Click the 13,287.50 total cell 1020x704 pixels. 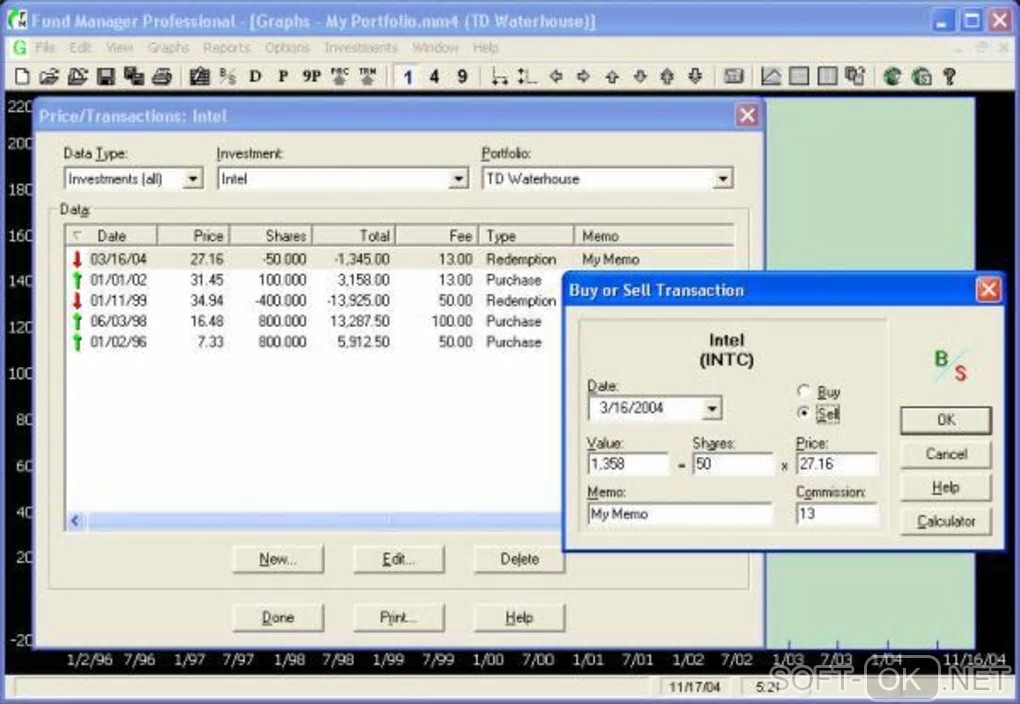tap(360, 321)
